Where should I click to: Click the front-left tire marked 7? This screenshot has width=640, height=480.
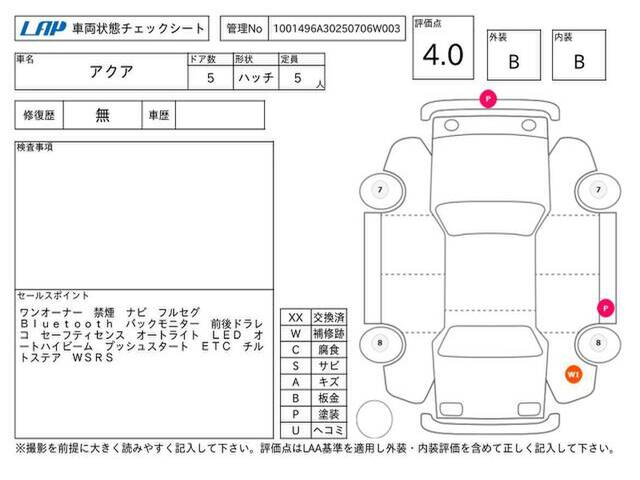[x=382, y=191]
